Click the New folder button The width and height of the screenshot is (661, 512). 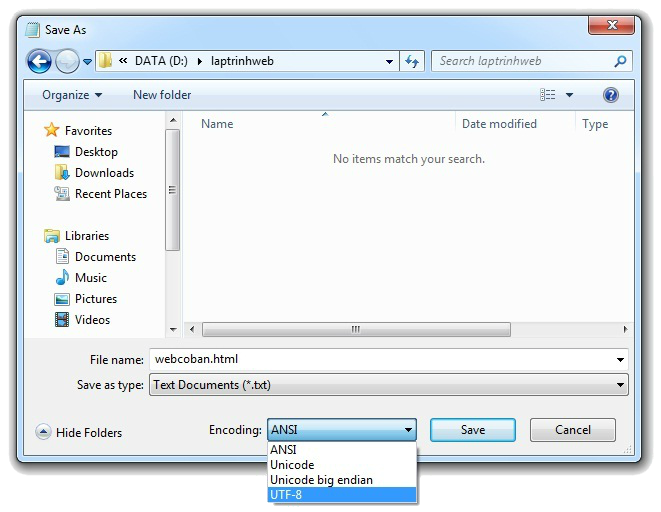(x=162, y=95)
